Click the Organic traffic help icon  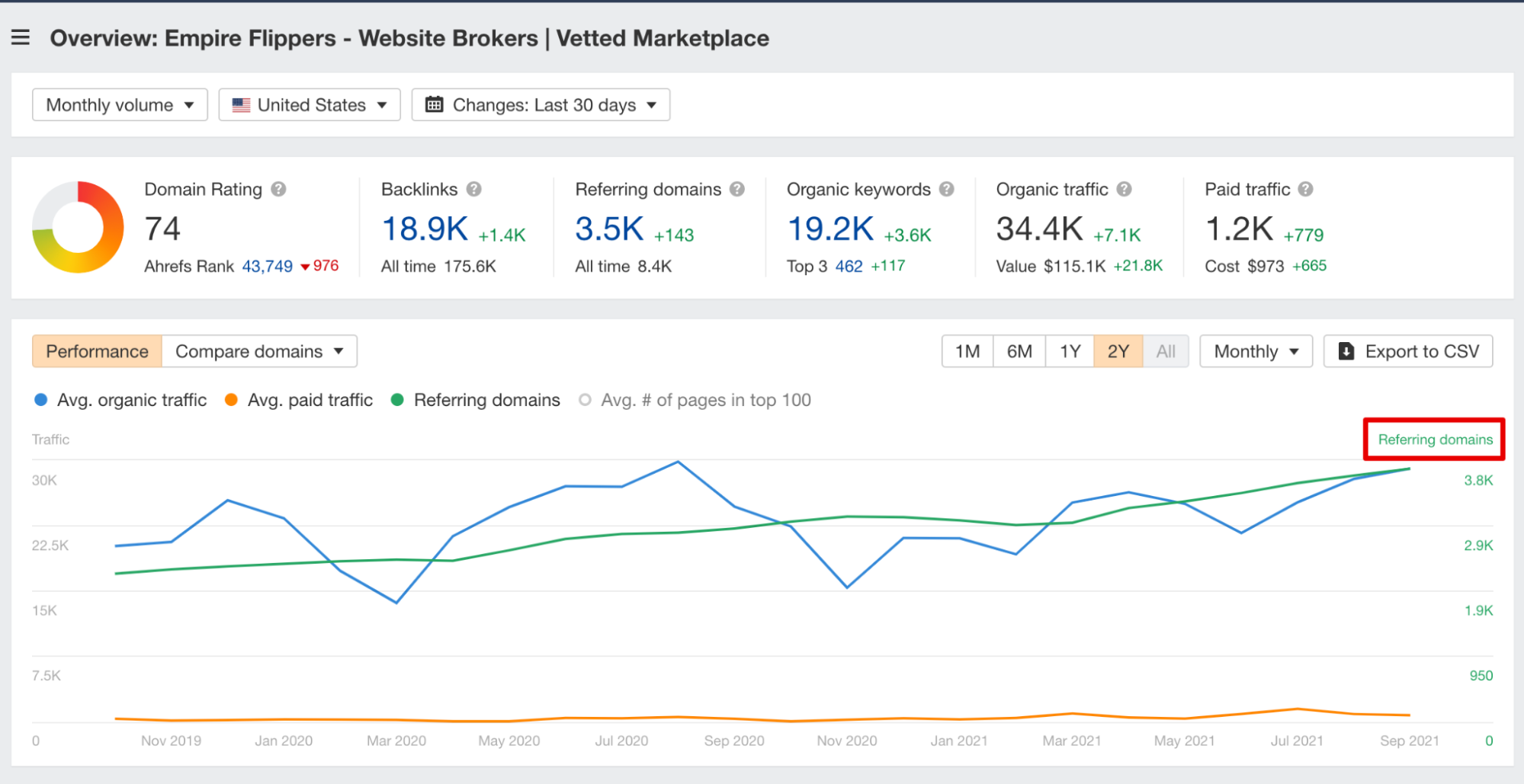(x=1124, y=189)
